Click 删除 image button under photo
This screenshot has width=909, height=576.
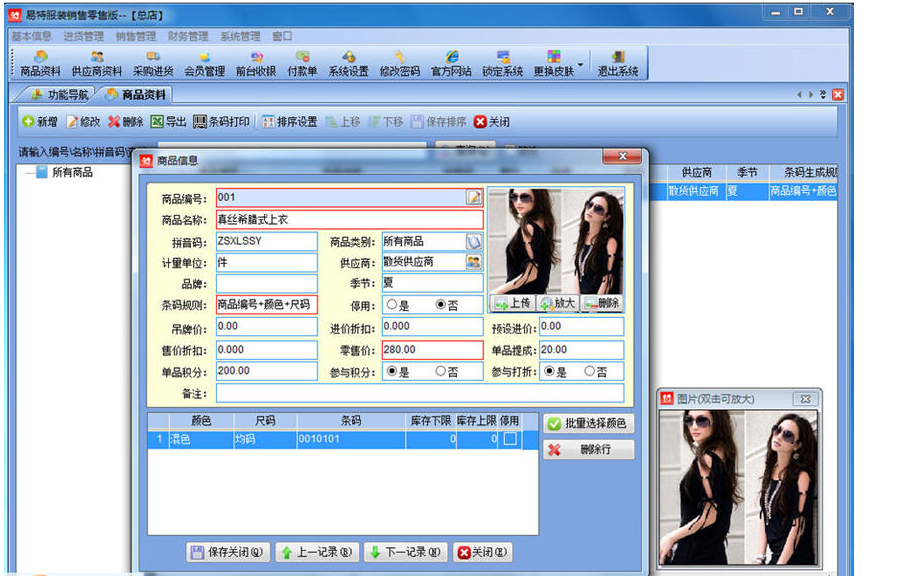[602, 303]
